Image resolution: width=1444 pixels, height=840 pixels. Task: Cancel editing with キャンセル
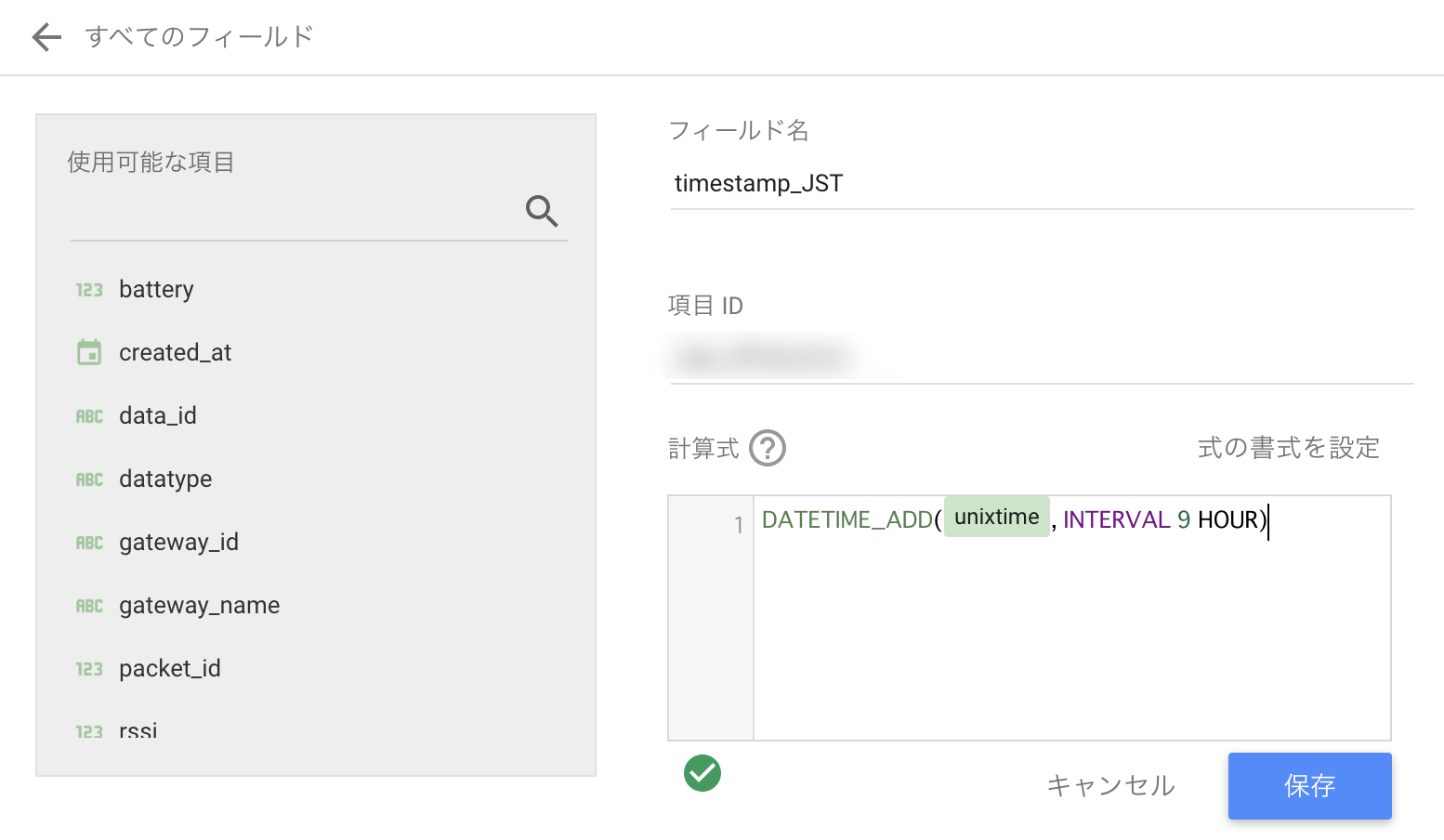1109,786
